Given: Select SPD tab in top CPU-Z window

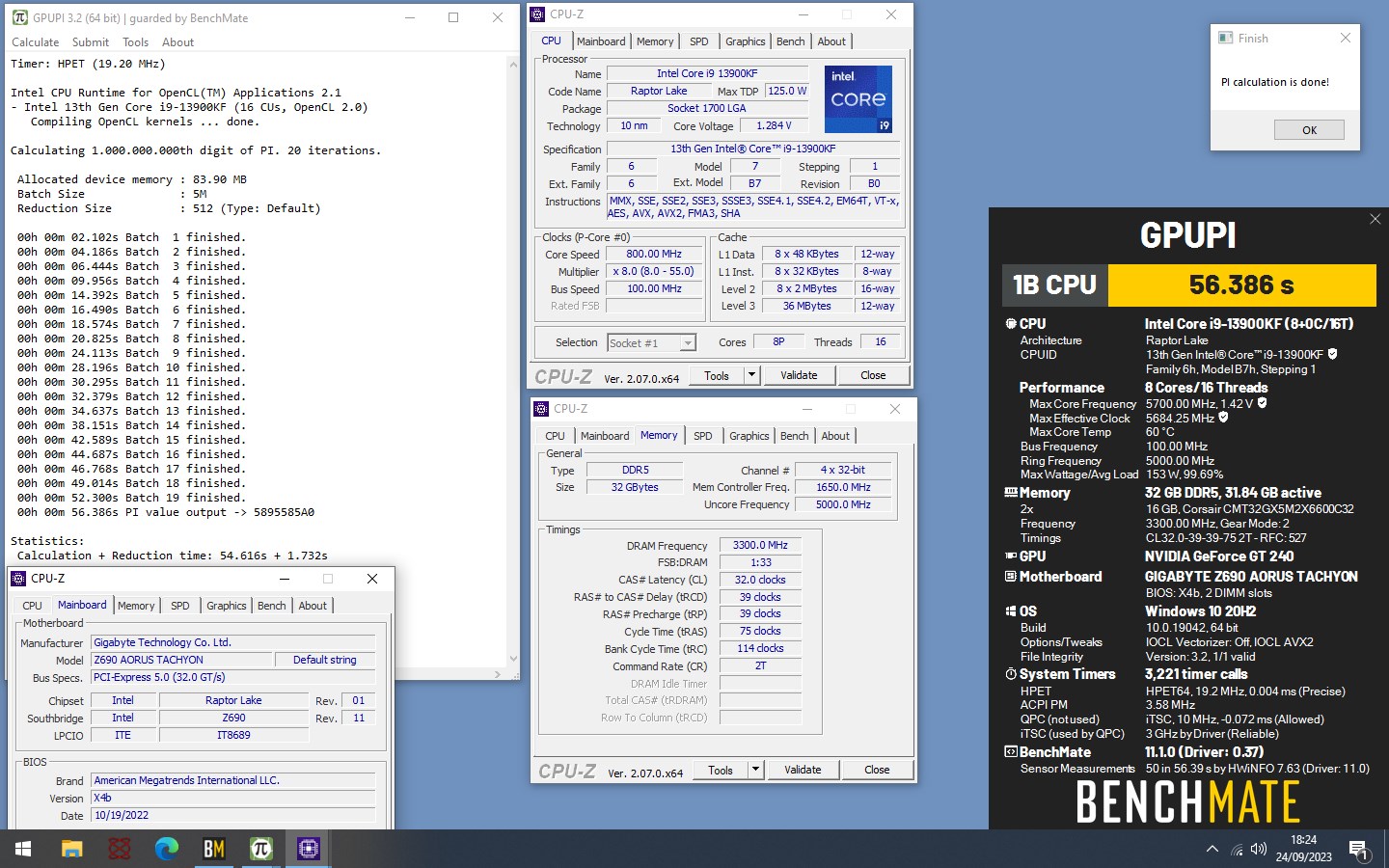Looking at the screenshot, I should [x=699, y=41].
